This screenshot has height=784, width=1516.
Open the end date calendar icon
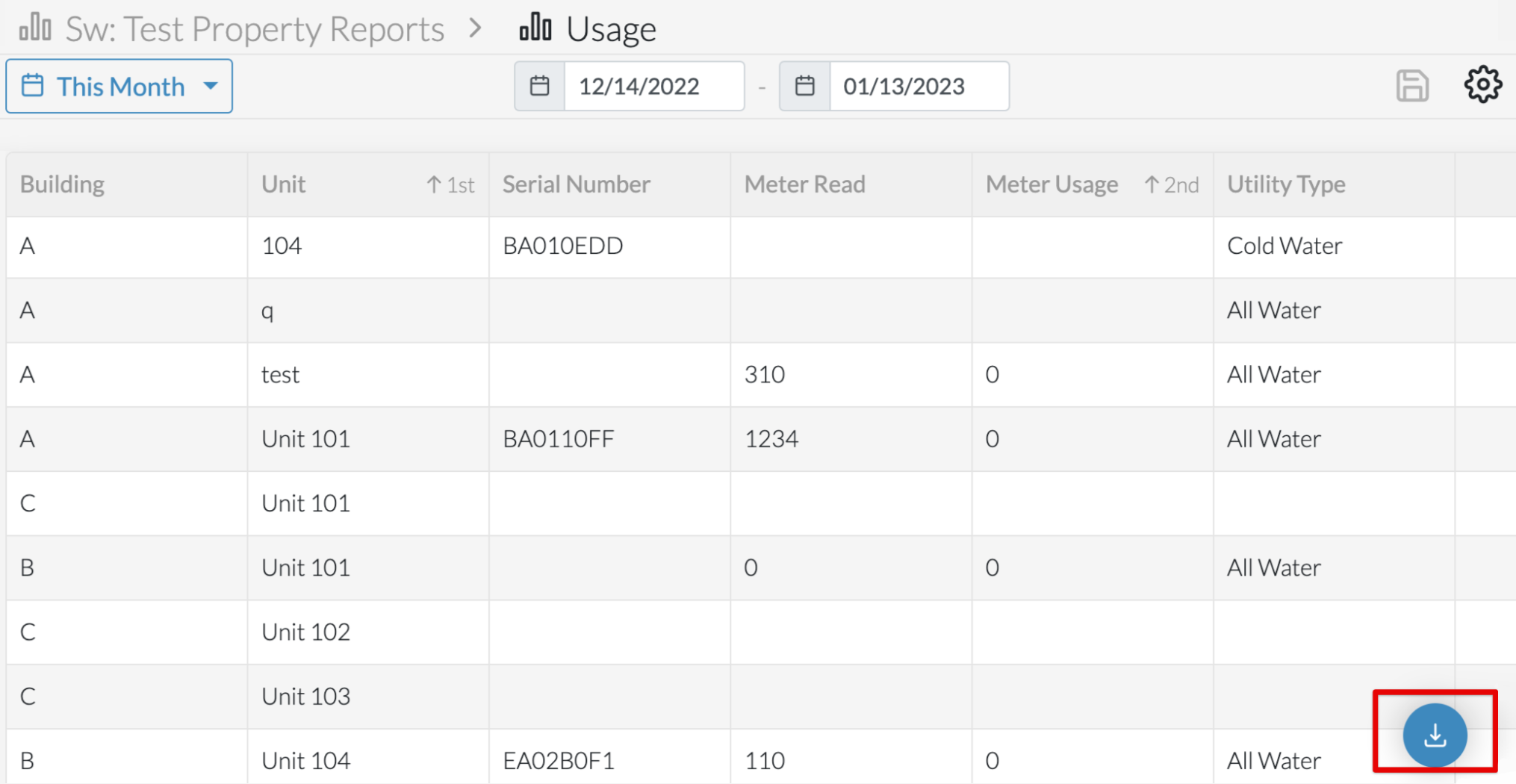click(804, 86)
